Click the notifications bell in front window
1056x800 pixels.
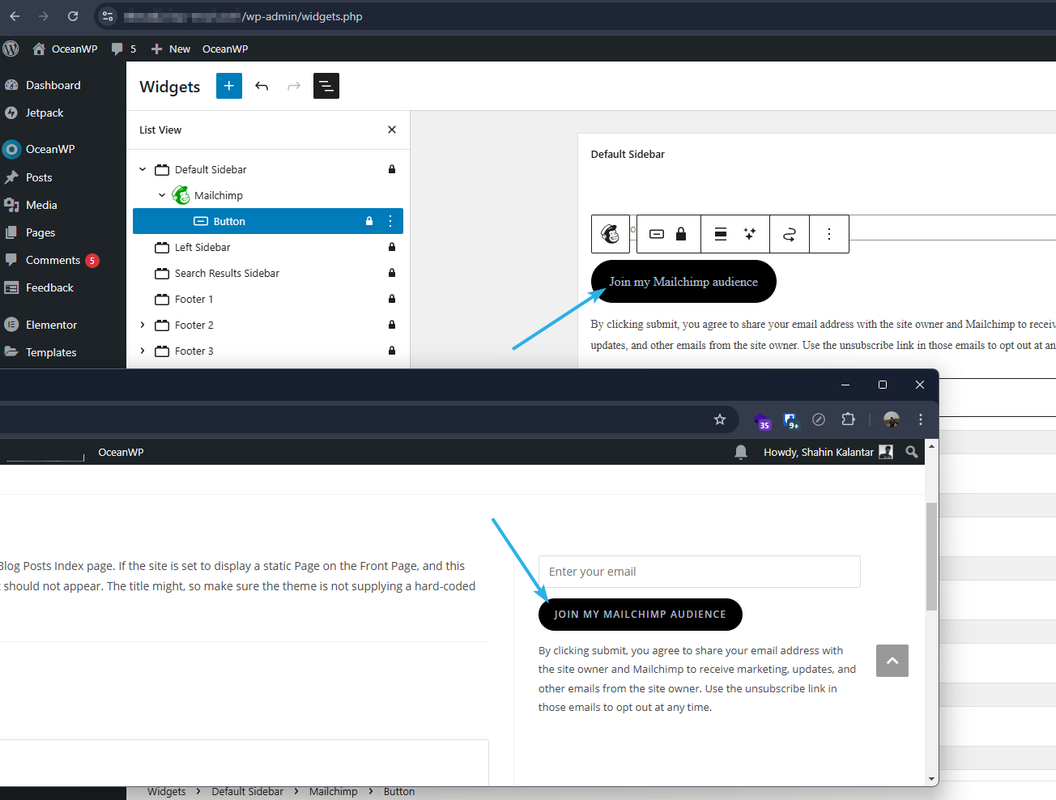[x=741, y=452]
